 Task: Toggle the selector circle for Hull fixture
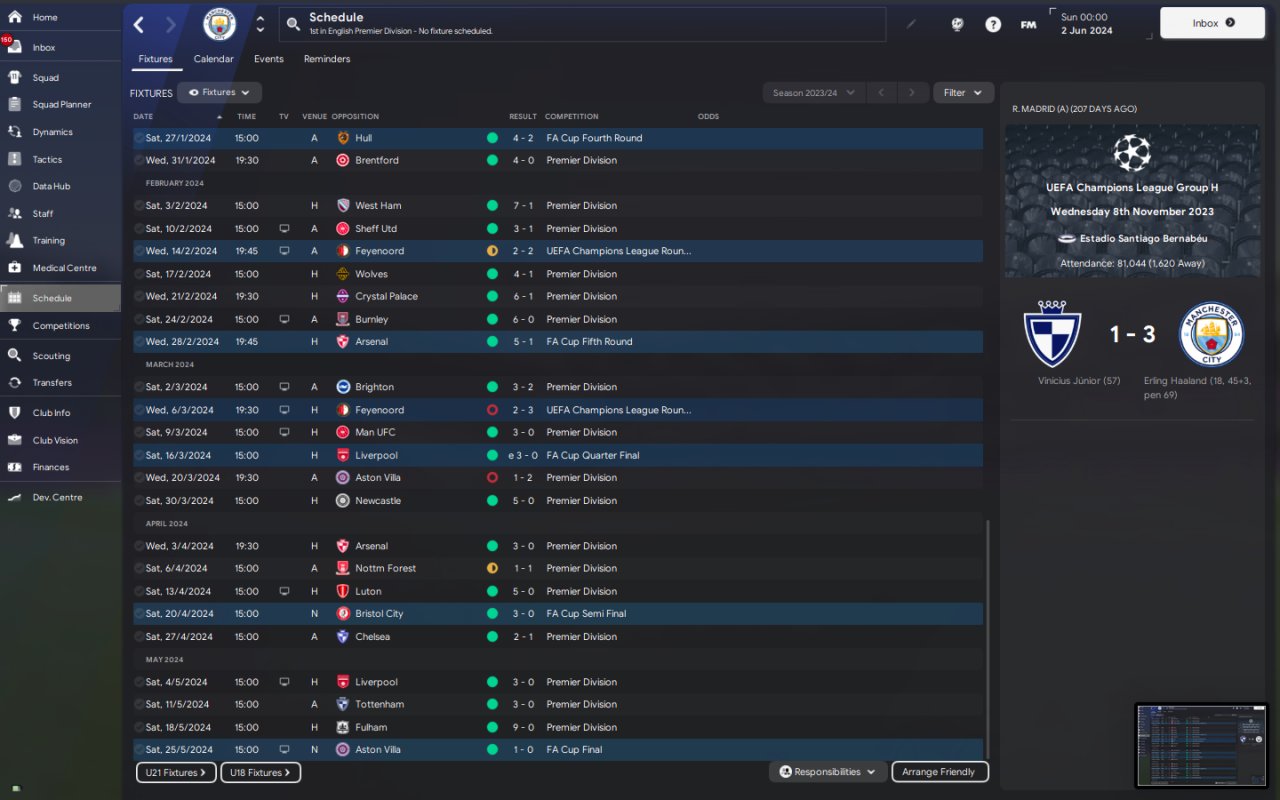click(x=139, y=138)
